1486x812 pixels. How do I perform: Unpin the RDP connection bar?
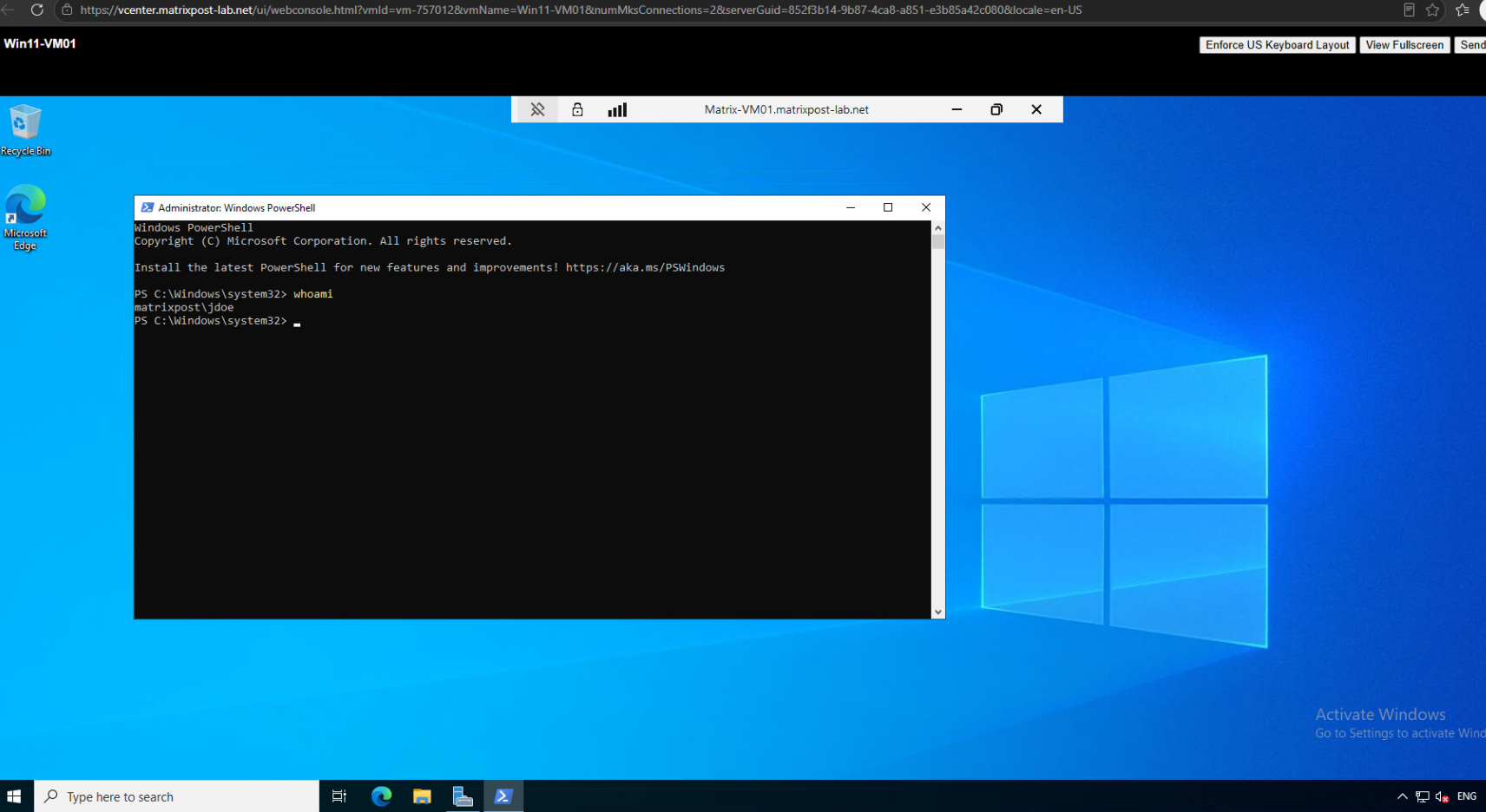[538, 109]
